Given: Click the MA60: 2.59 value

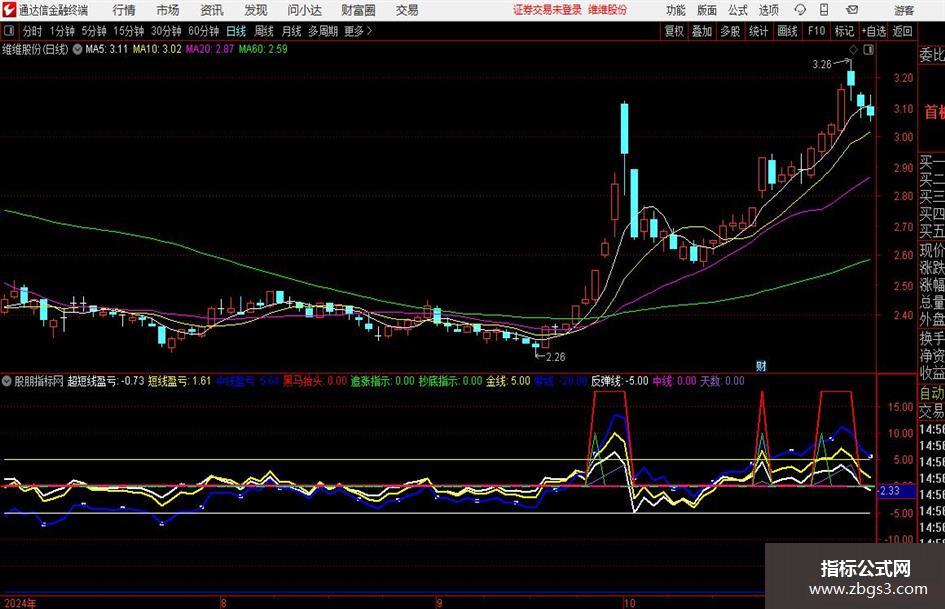Looking at the screenshot, I should (263, 49).
